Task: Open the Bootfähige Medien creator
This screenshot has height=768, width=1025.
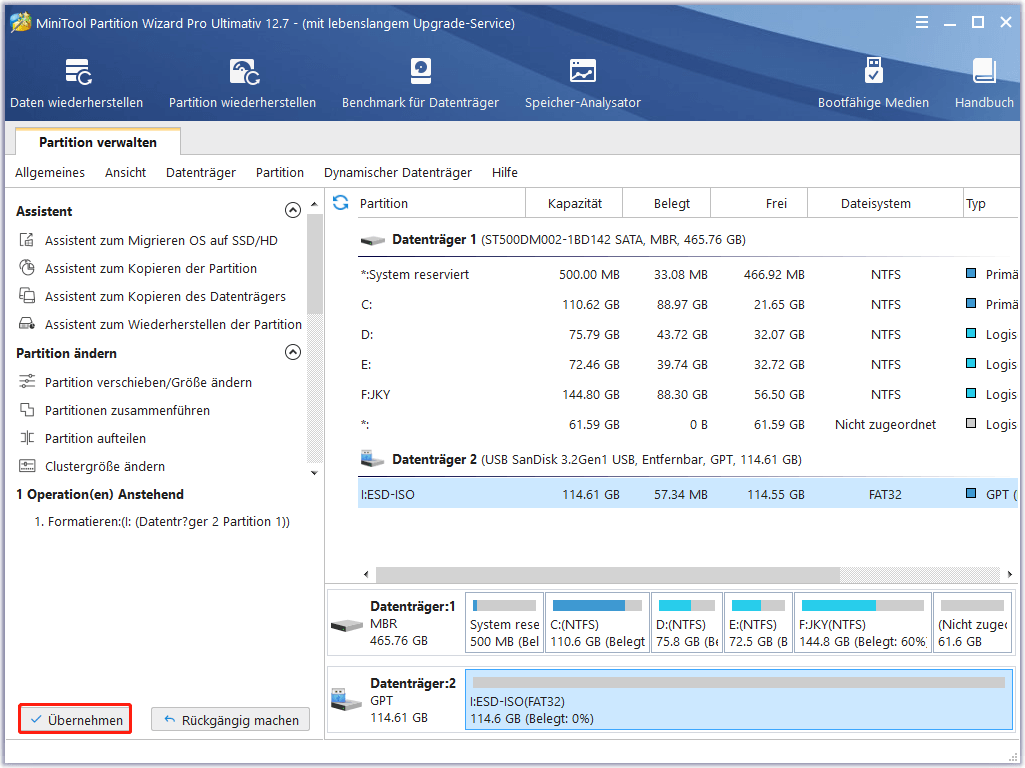Action: 872,82
